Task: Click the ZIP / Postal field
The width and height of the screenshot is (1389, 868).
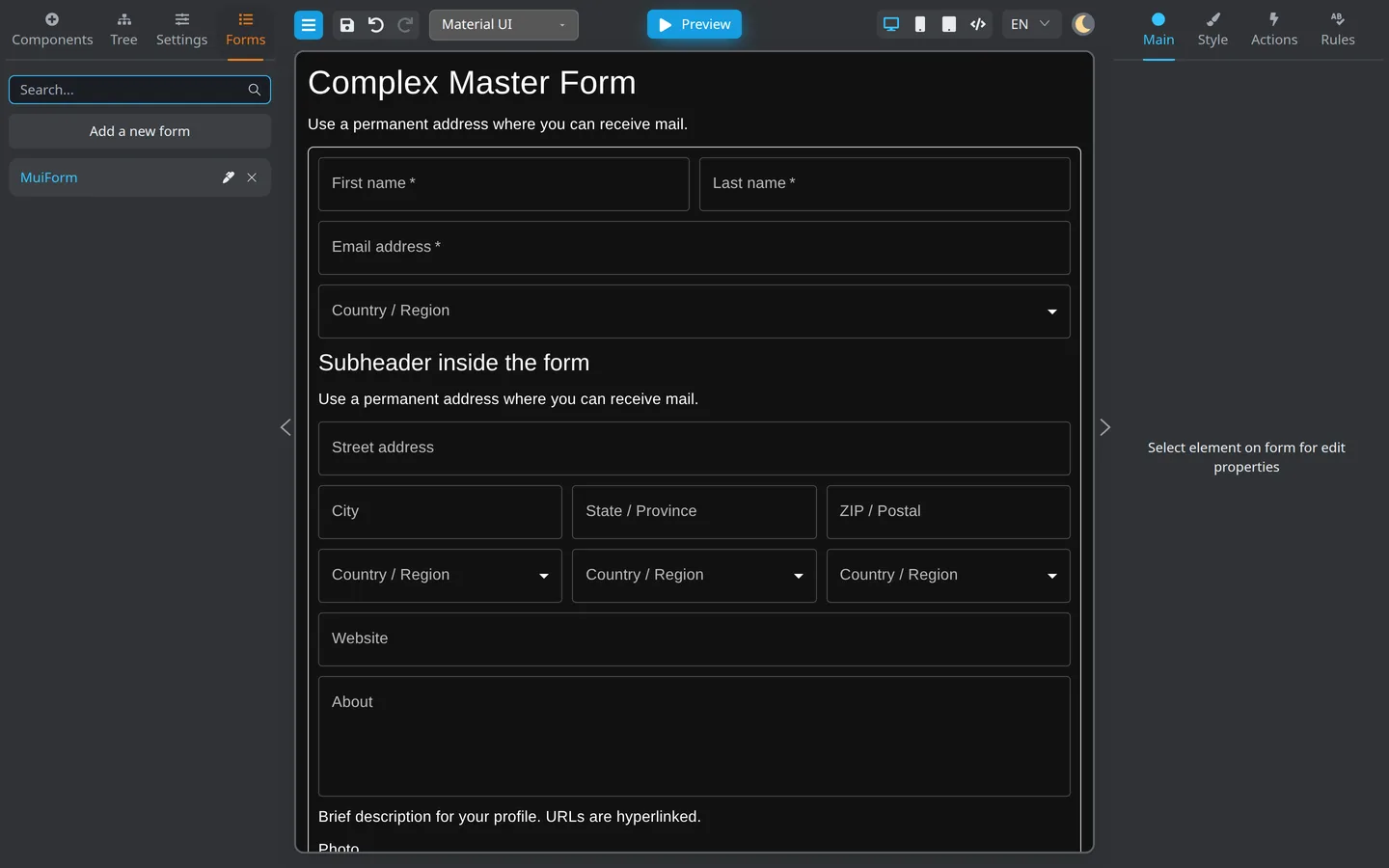Action: coord(948,512)
